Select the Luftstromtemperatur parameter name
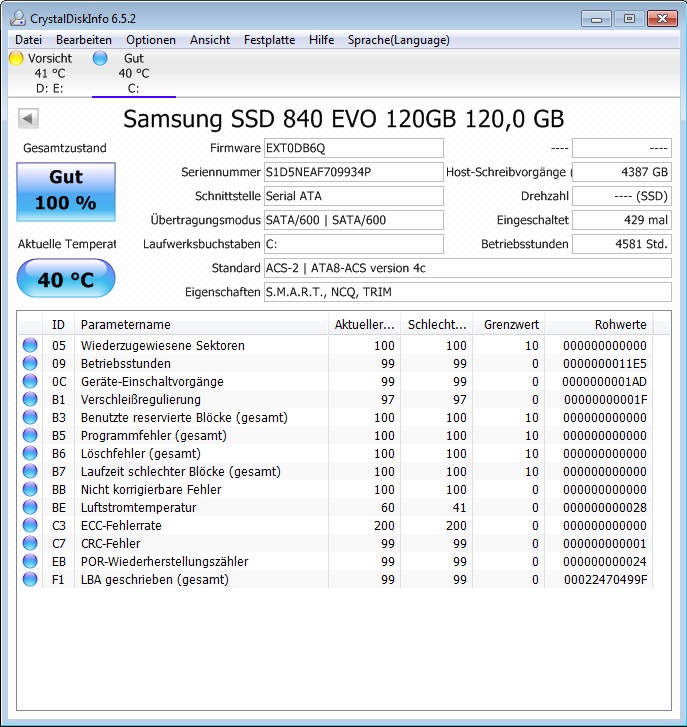 [x=139, y=508]
